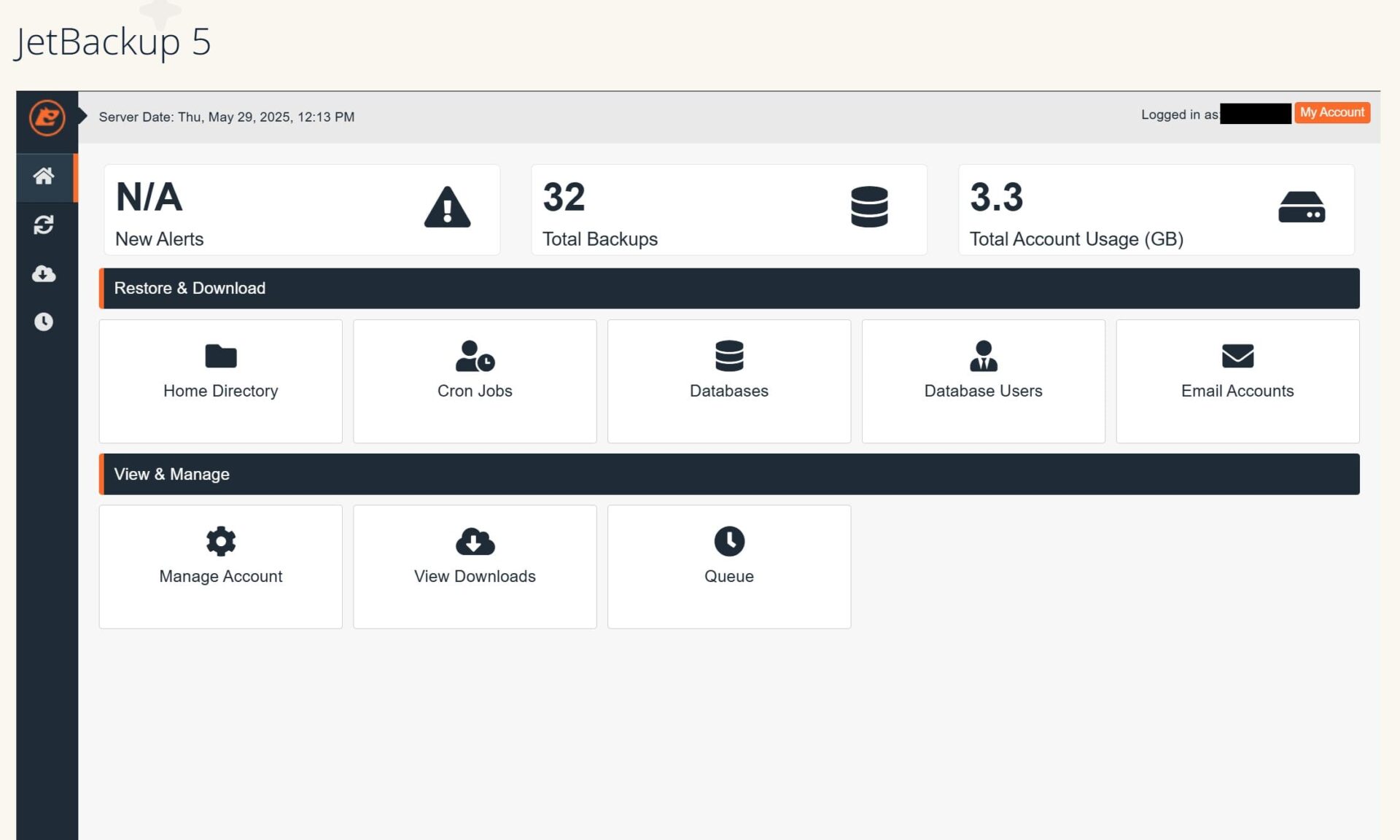The width and height of the screenshot is (1400, 840).
Task: Click the Database Users person icon
Action: pyautogui.click(x=983, y=356)
